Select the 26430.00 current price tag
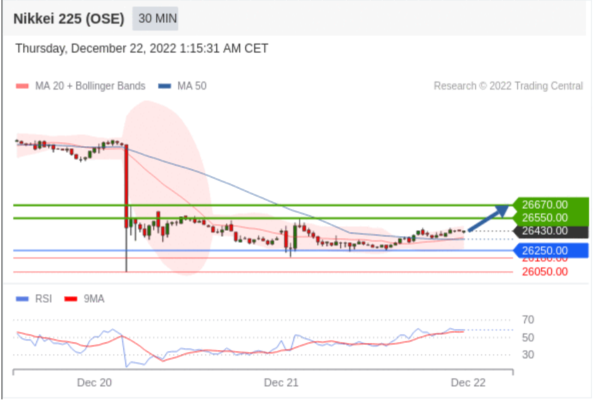The width and height of the screenshot is (593, 400). click(551, 231)
